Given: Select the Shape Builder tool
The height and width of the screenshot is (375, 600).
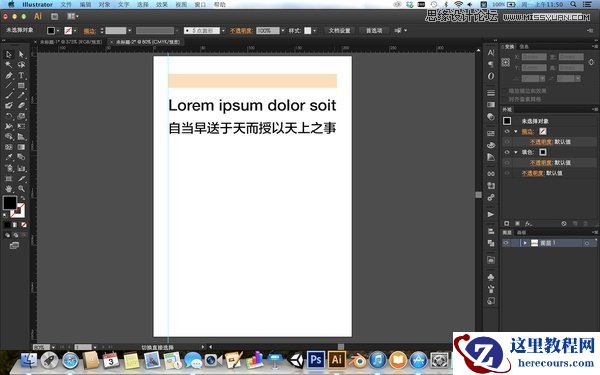Looking at the screenshot, I should tap(8, 137).
